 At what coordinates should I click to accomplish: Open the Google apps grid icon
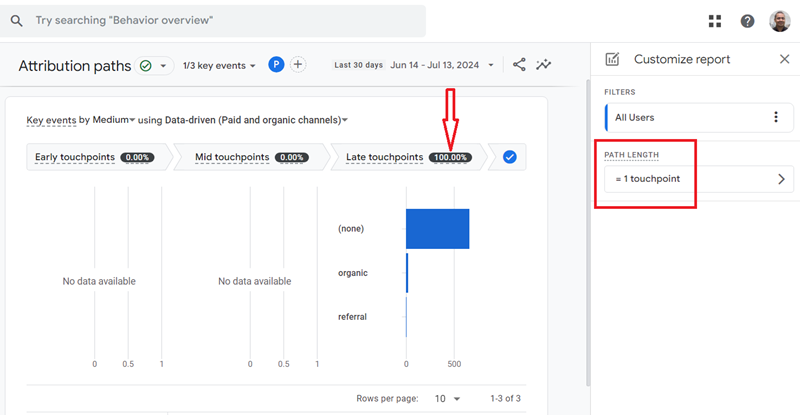click(715, 21)
